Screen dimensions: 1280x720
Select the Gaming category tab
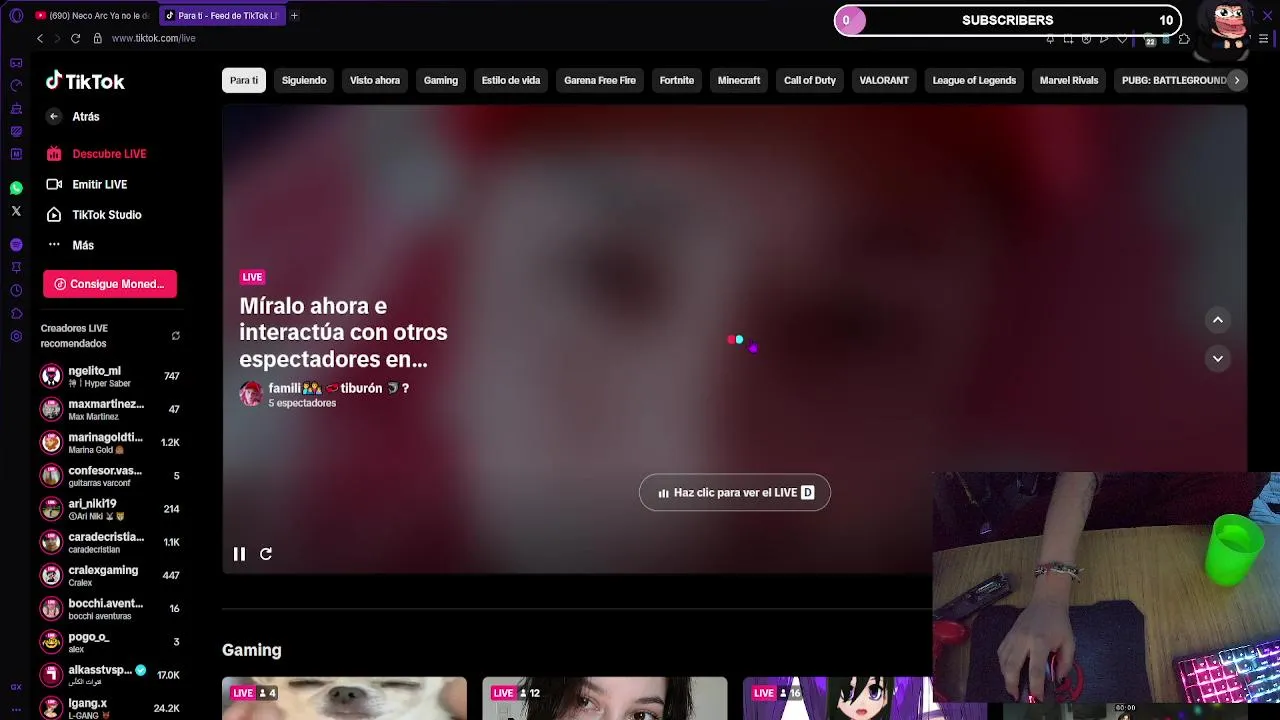click(x=441, y=80)
